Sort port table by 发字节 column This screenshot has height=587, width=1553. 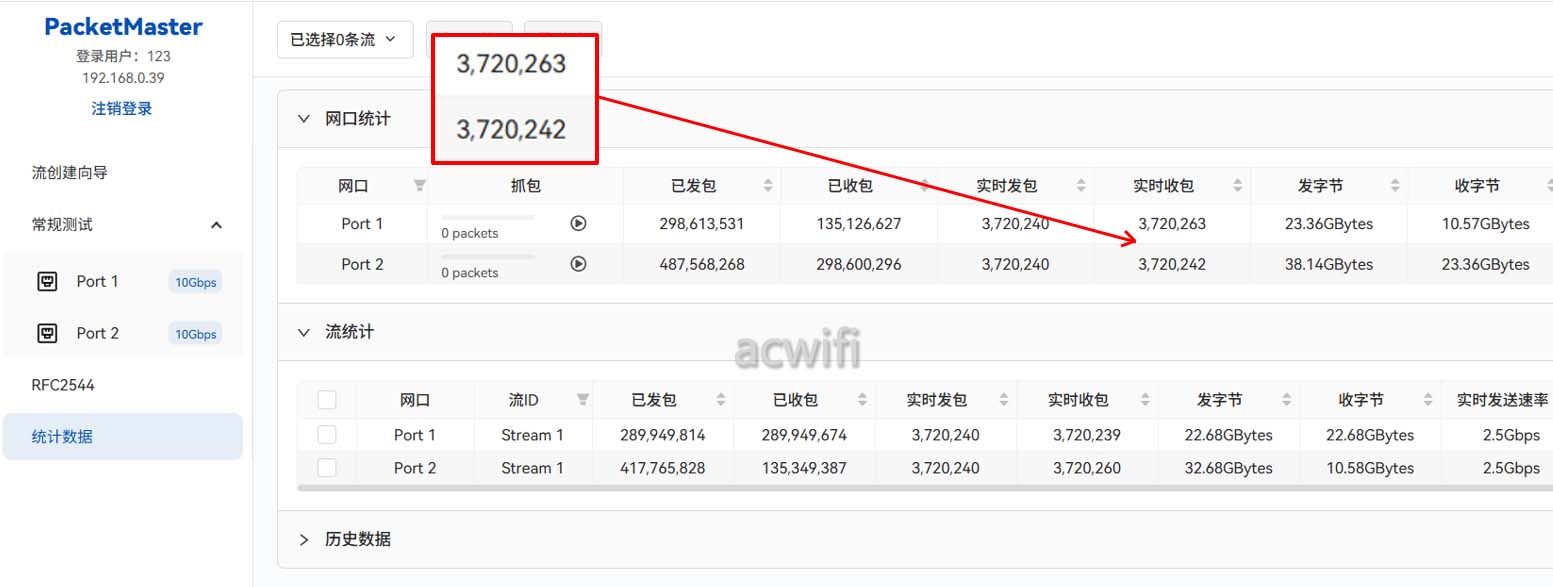[1395, 186]
